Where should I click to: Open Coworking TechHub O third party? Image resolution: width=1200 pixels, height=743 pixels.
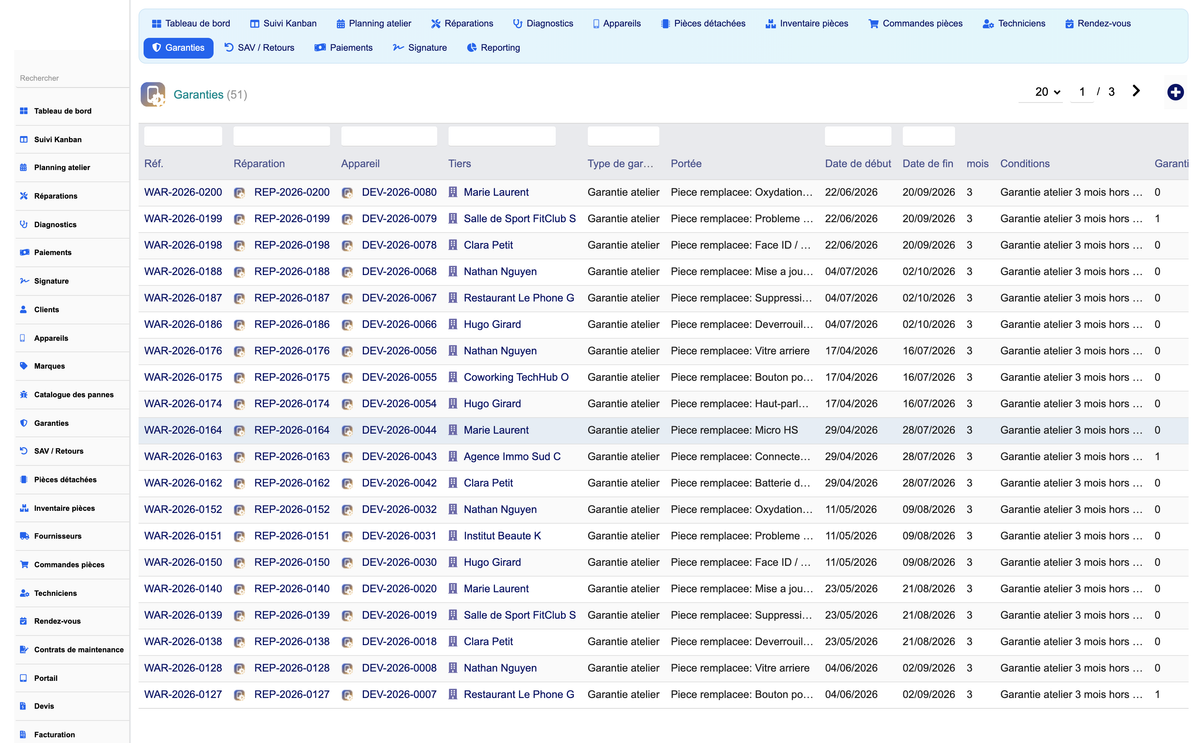coord(516,377)
